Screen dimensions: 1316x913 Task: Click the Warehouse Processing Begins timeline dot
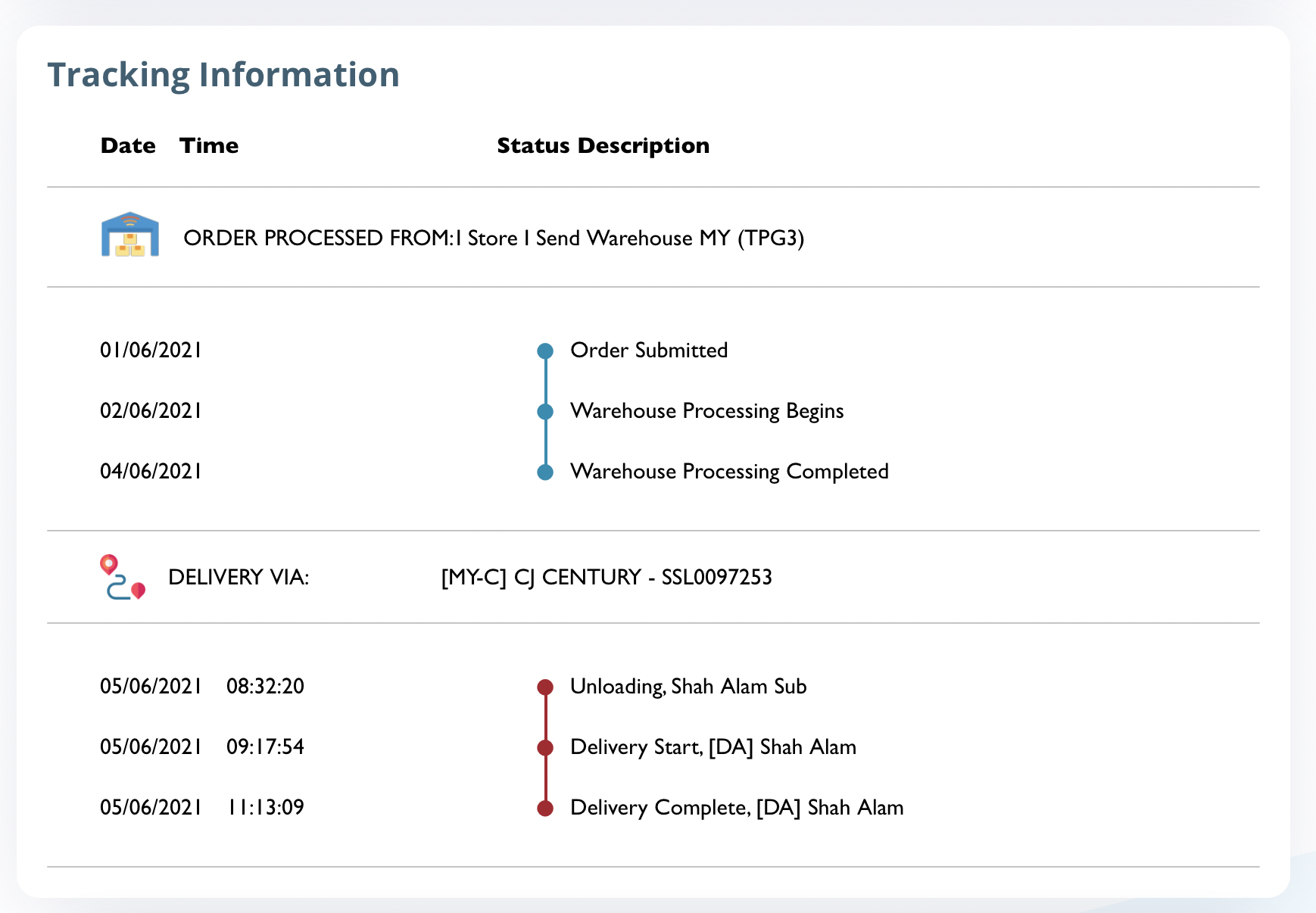coord(545,412)
